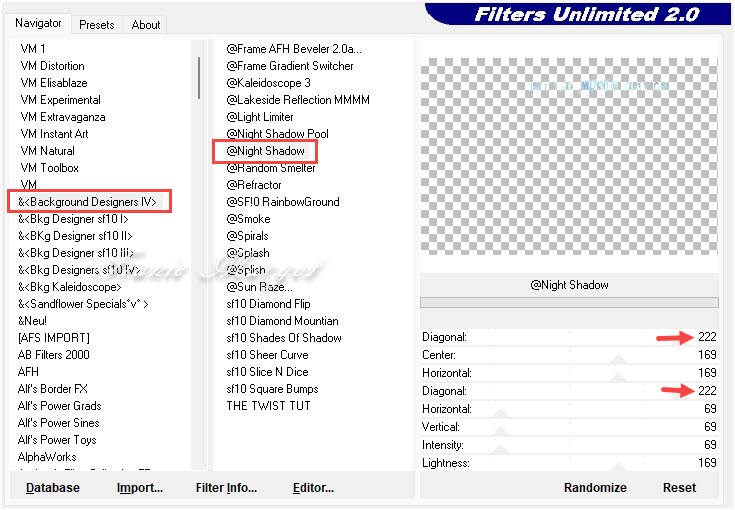Image resolution: width=735 pixels, height=510 pixels.
Task: Click the Reset button
Action: 679,488
